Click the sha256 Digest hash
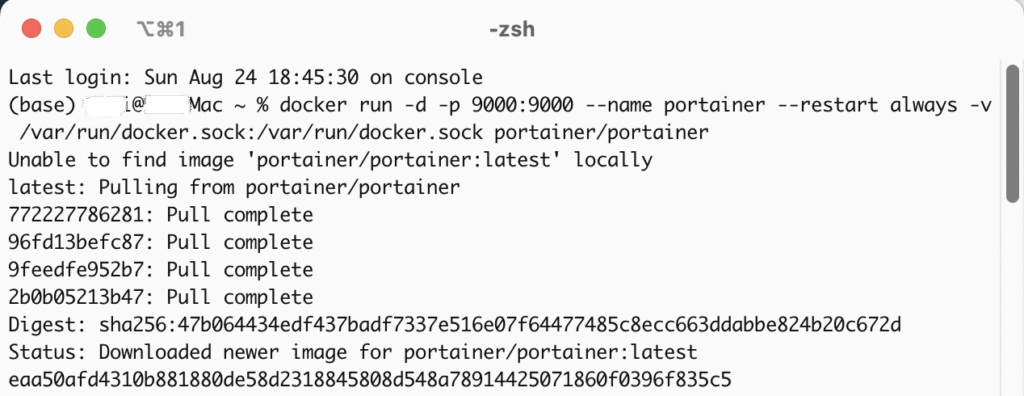The width and height of the screenshot is (1024, 396). 500,325
